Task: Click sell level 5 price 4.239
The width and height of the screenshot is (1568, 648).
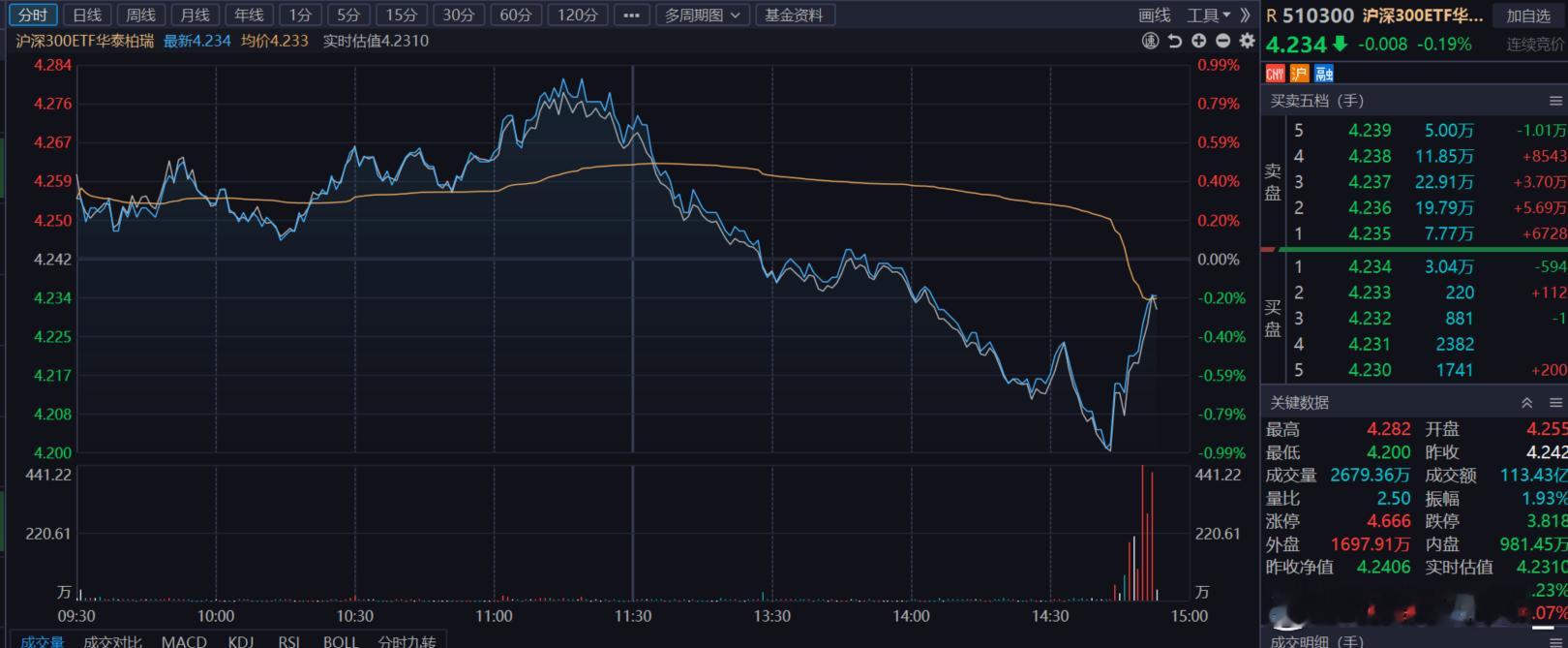Action: coord(1370,130)
